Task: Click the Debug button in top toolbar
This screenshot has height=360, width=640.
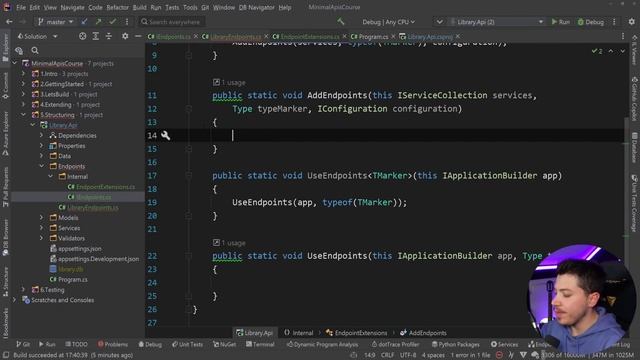Action: [x=591, y=22]
